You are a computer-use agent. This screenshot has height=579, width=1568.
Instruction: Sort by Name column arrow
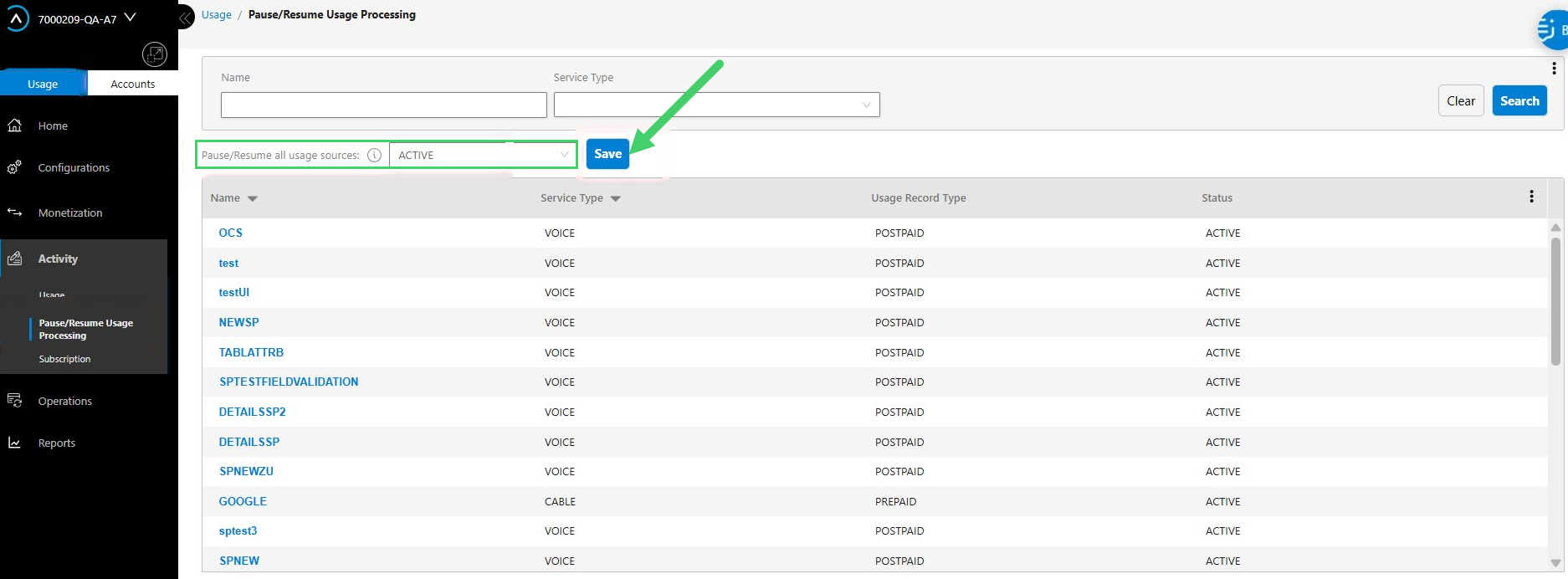tap(253, 199)
